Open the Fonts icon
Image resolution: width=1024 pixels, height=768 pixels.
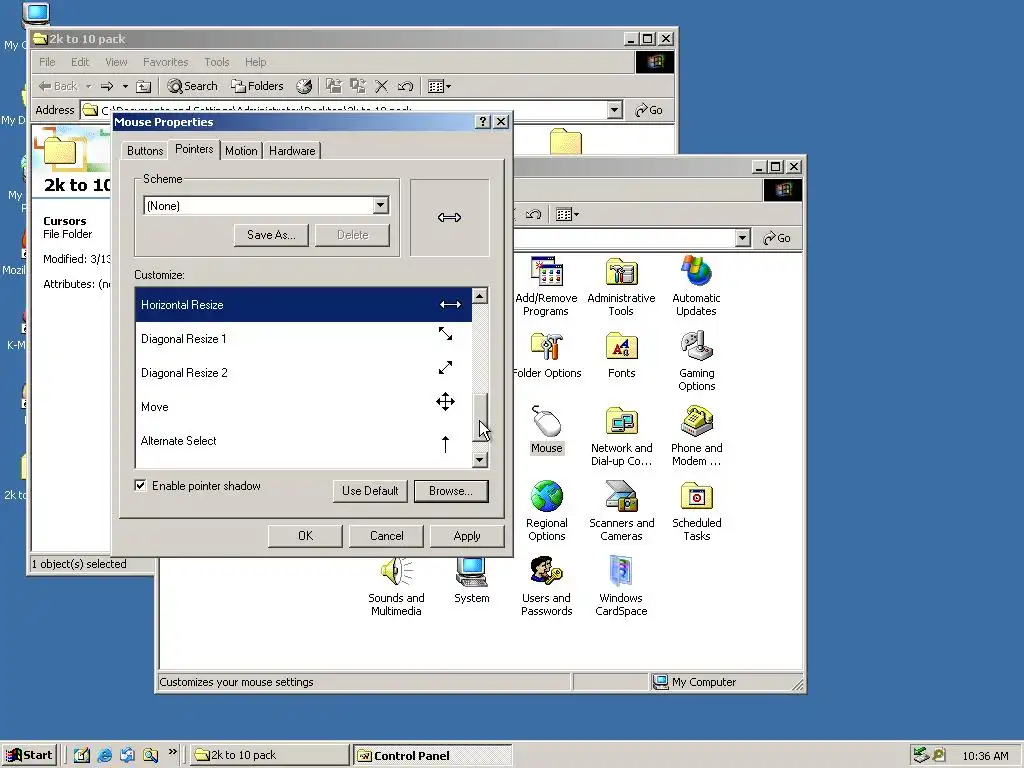coord(621,356)
